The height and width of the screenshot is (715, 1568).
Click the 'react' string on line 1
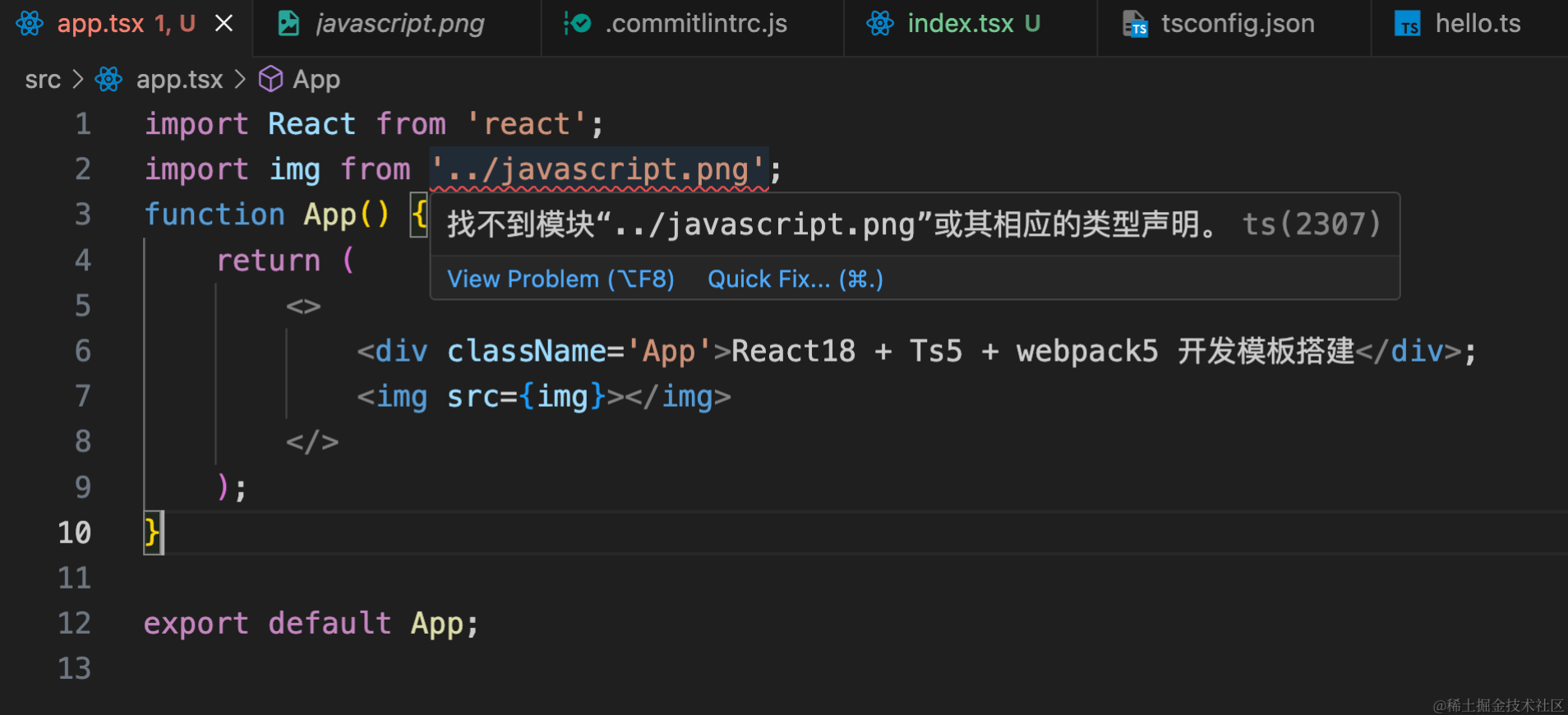526,124
